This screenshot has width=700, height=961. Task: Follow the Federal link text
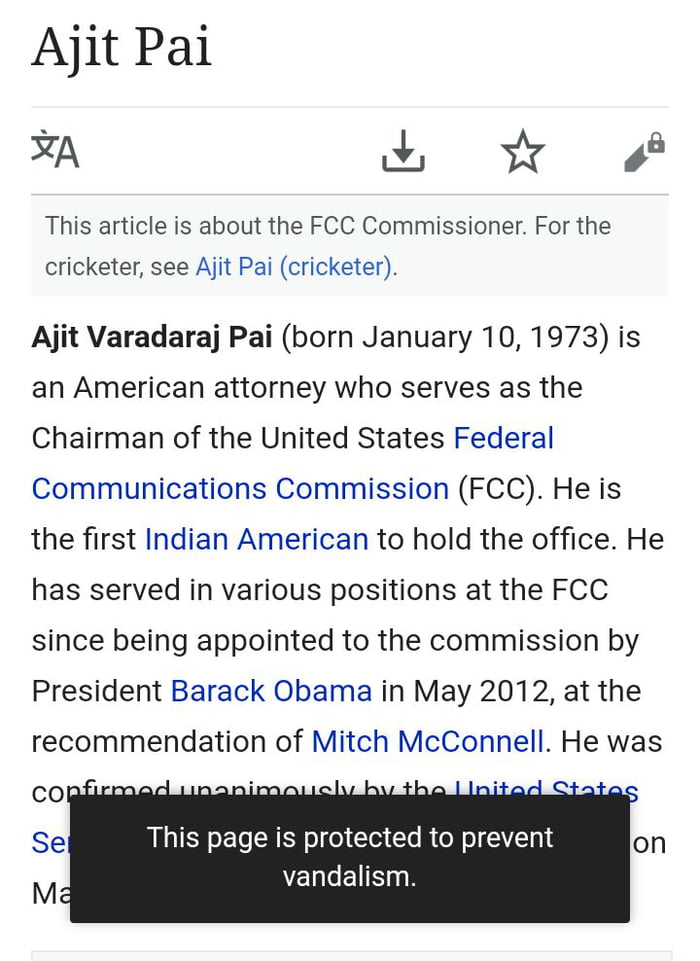click(x=504, y=438)
